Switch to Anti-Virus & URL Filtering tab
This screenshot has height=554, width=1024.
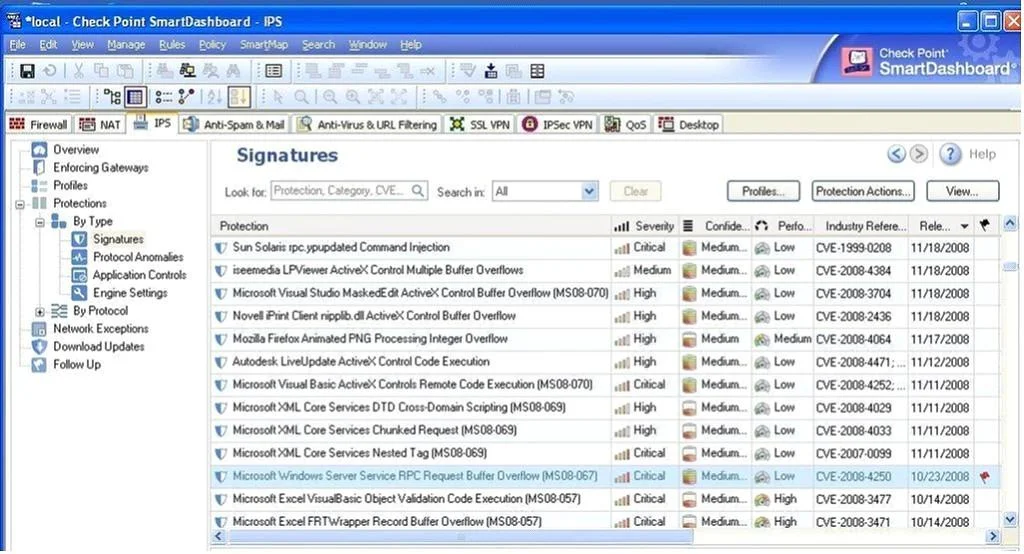[367, 124]
